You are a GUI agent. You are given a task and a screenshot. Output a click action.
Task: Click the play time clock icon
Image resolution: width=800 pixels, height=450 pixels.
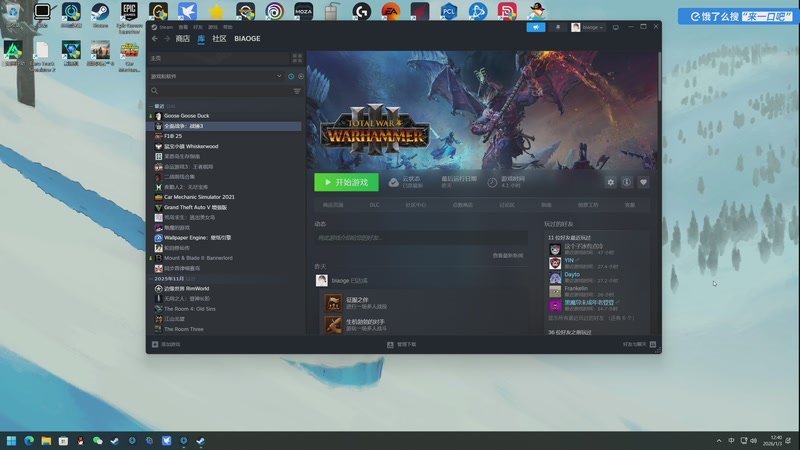pos(492,182)
